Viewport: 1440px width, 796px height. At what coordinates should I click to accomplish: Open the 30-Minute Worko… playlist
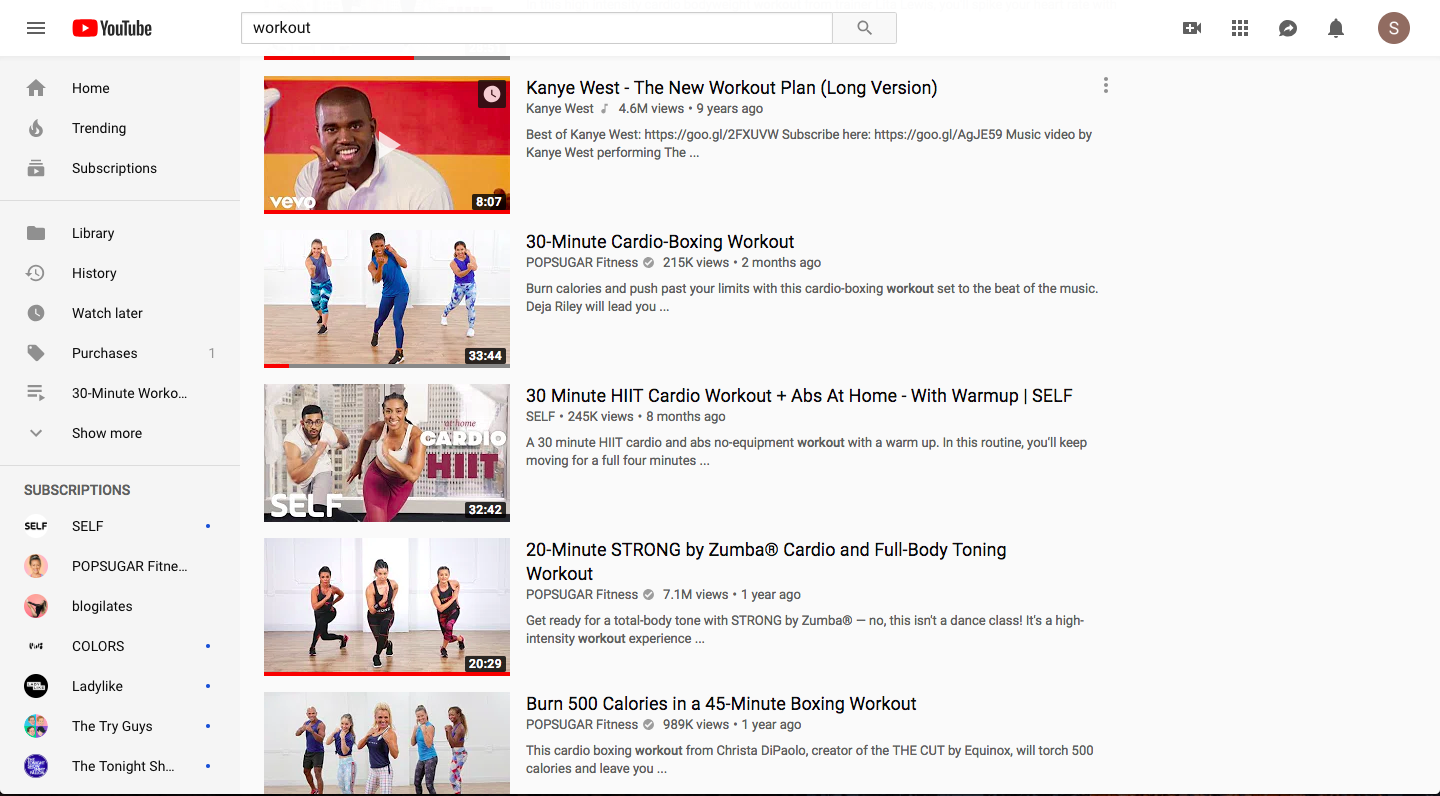click(120, 393)
